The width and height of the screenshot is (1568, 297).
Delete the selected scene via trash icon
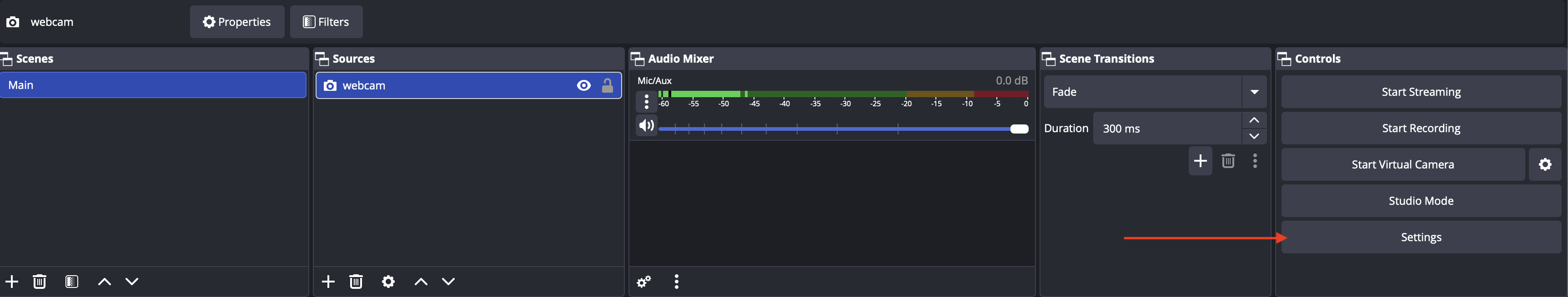tap(40, 281)
